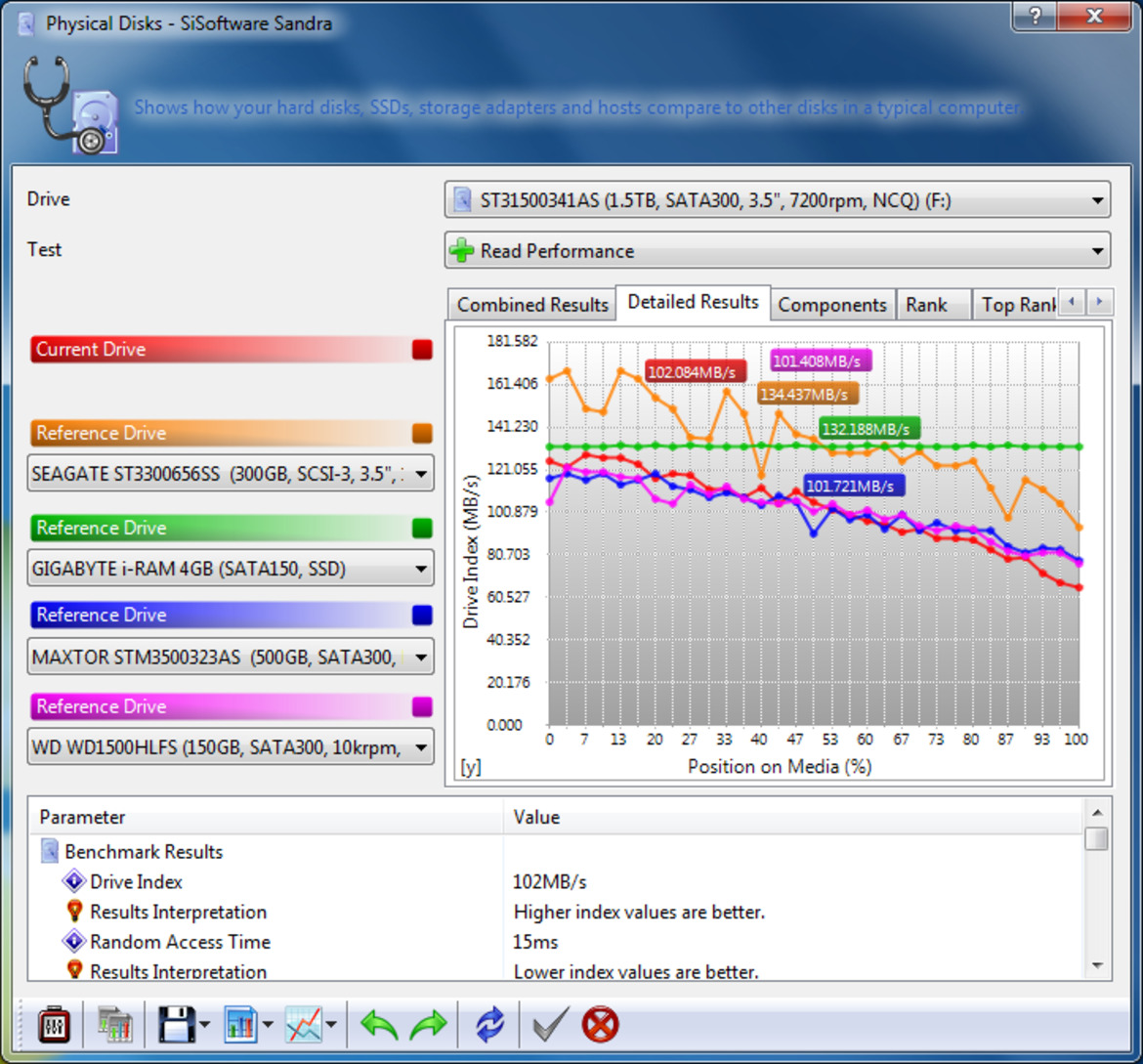Click the Random Access Time diamond icon
The image size is (1143, 1064).
tap(73, 941)
